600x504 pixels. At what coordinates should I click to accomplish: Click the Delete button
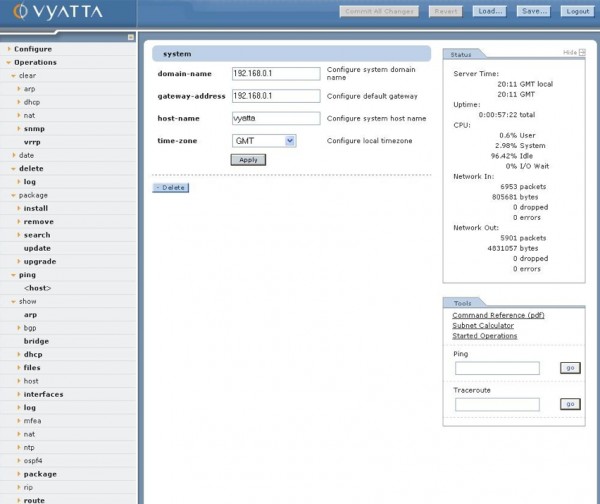coord(171,188)
